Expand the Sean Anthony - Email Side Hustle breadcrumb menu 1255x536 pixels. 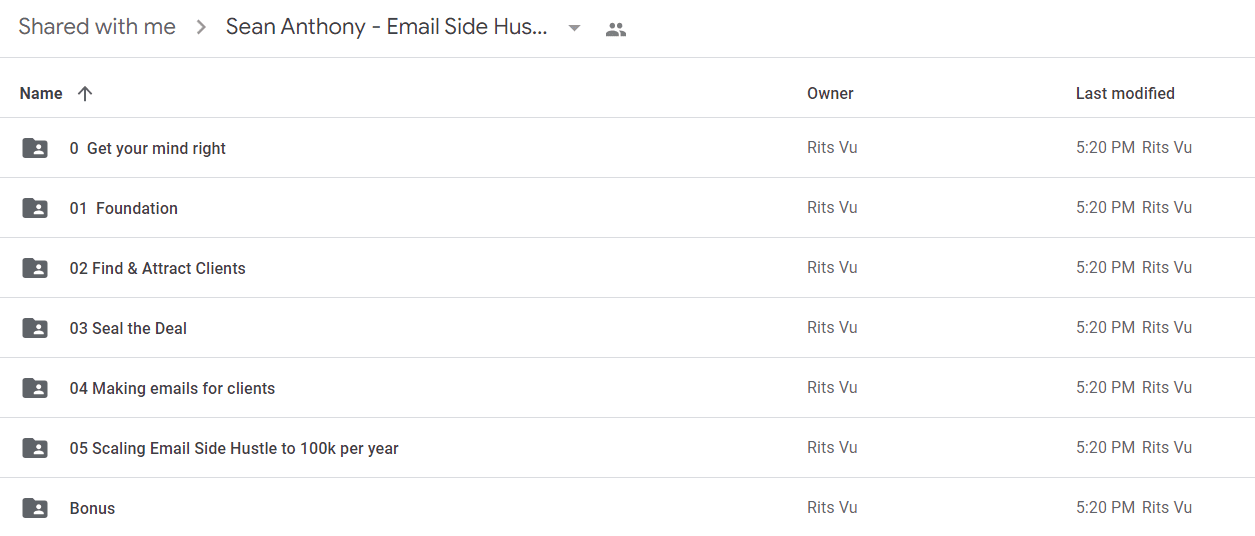387,27
